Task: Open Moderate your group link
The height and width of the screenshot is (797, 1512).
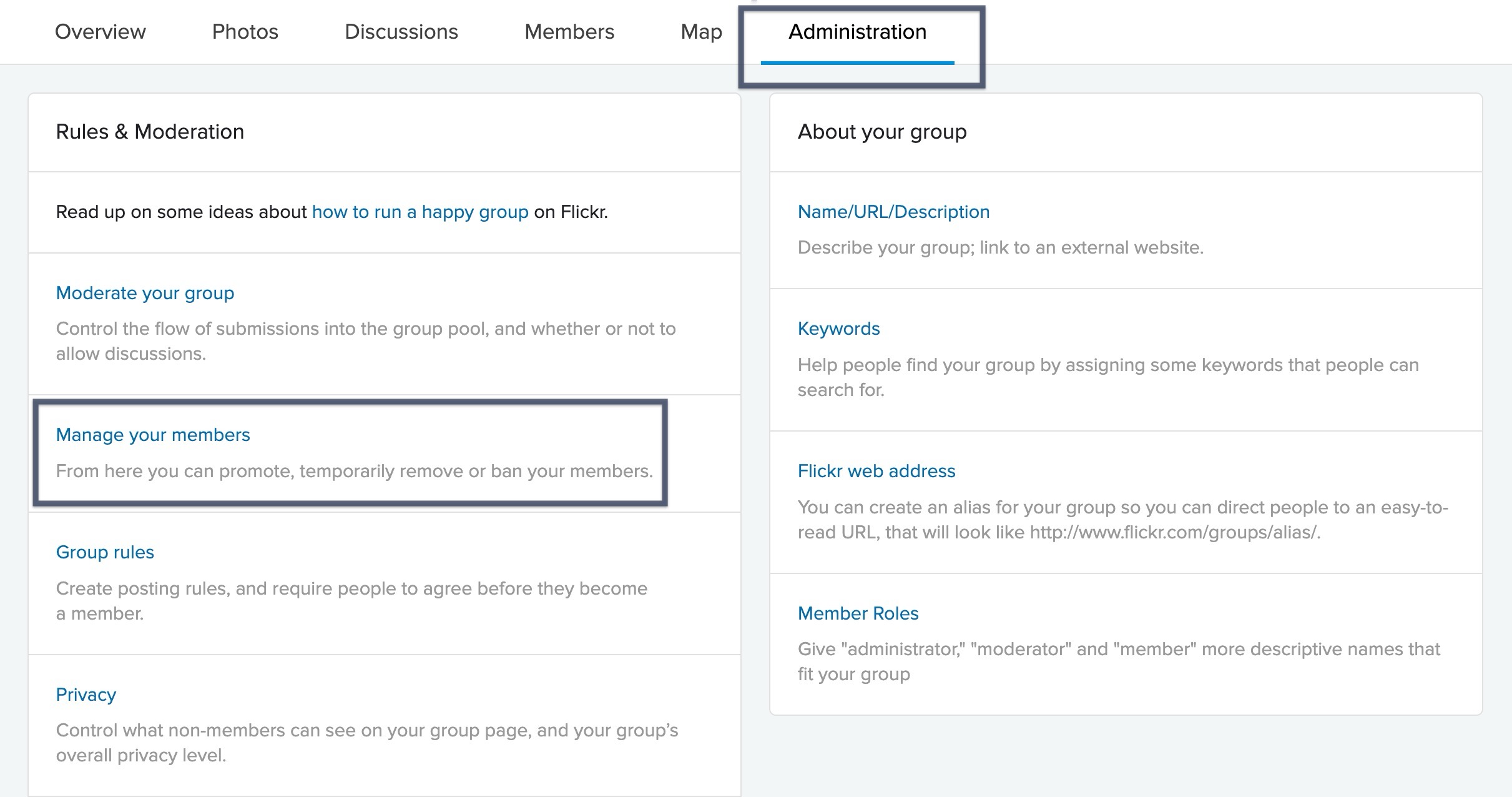Action: [145, 293]
